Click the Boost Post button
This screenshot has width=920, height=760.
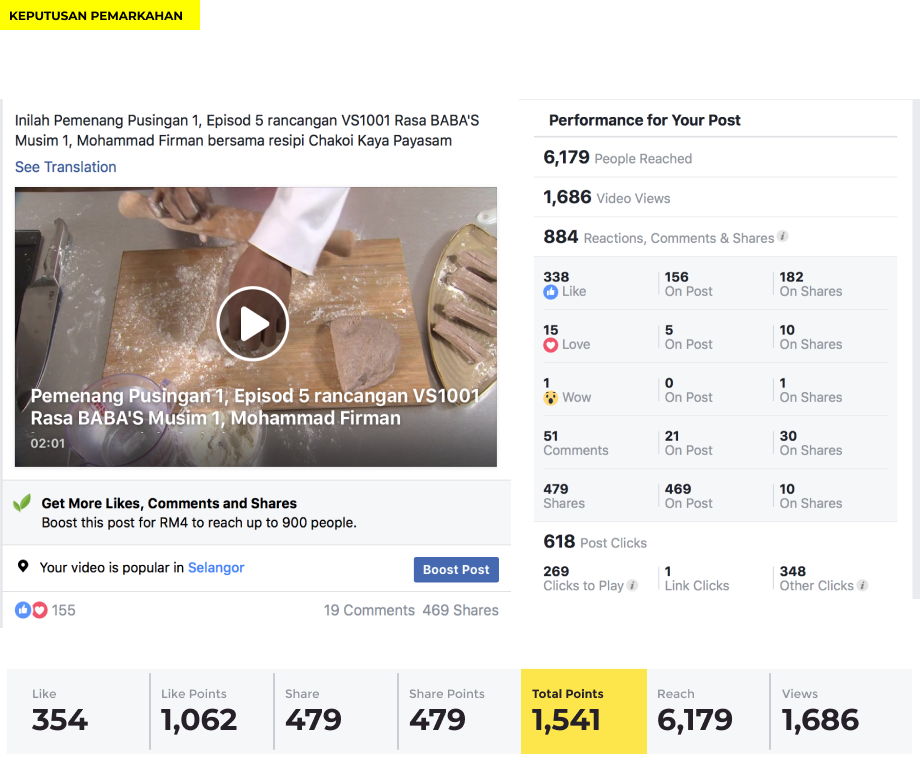pyautogui.click(x=456, y=570)
